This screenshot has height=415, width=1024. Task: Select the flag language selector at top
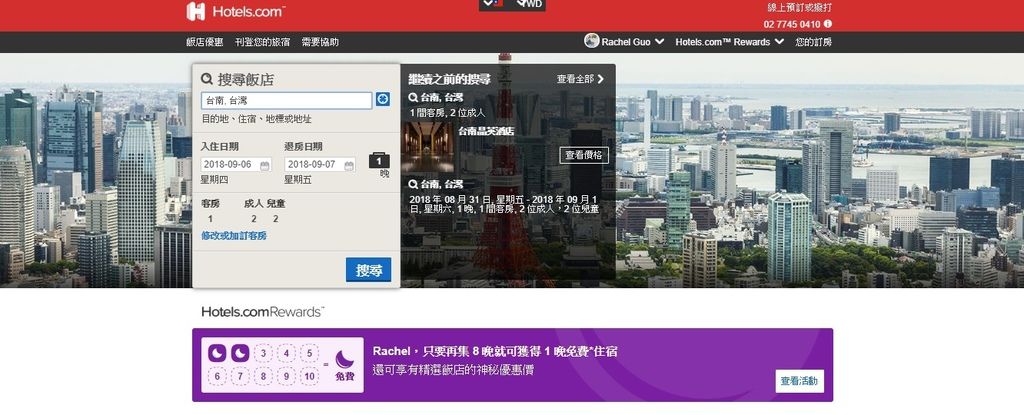coord(494,5)
